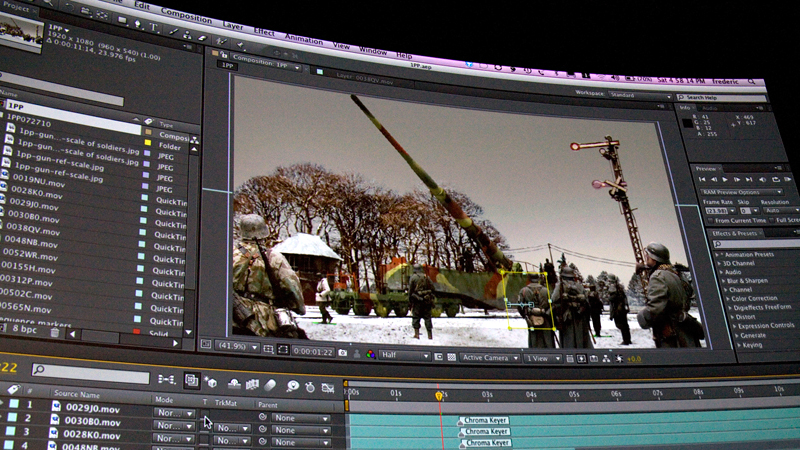Click the Brainstorm icon in timeline
The width and height of the screenshot is (800, 450).
pos(293,386)
